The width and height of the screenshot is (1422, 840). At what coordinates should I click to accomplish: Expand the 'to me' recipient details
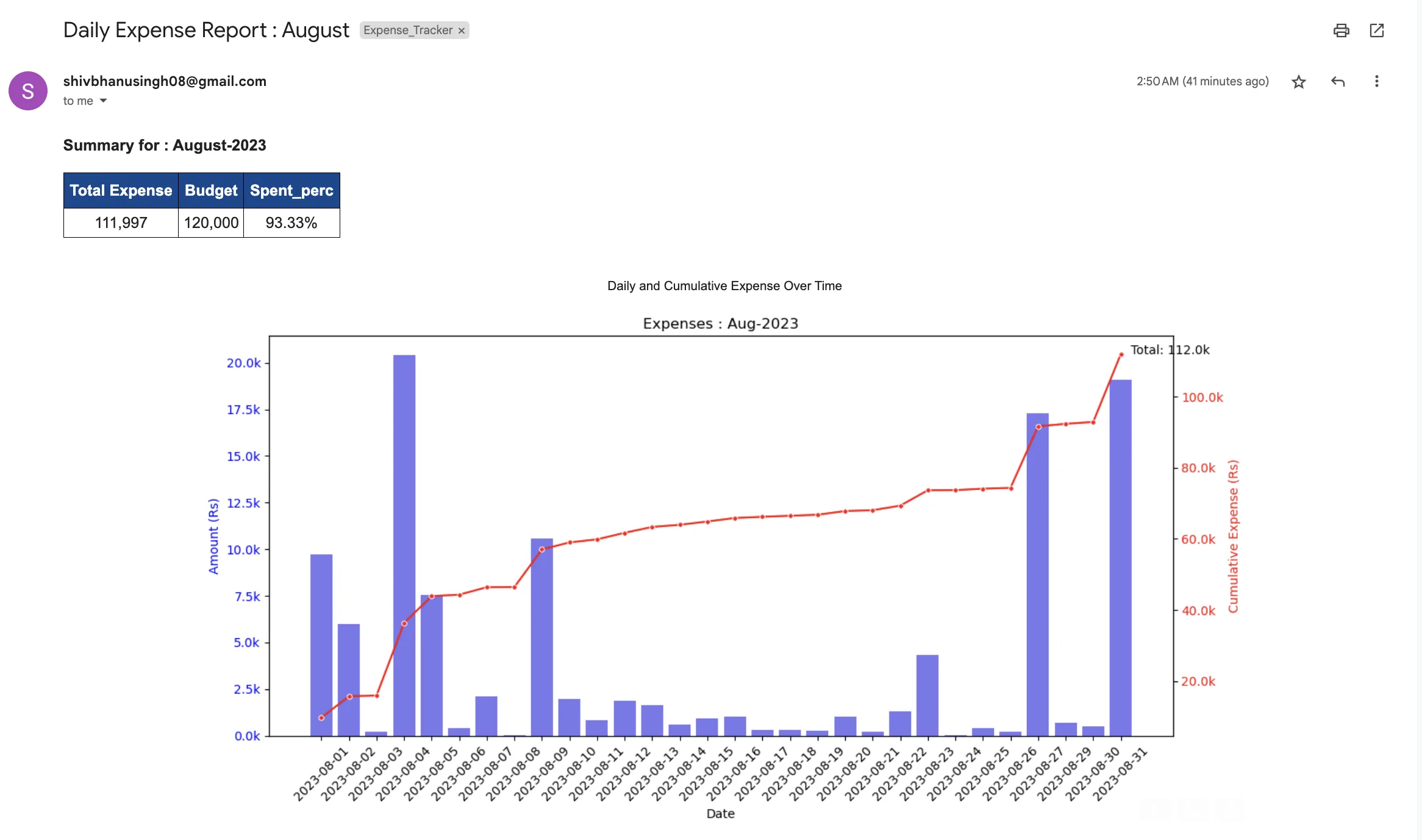click(84, 101)
